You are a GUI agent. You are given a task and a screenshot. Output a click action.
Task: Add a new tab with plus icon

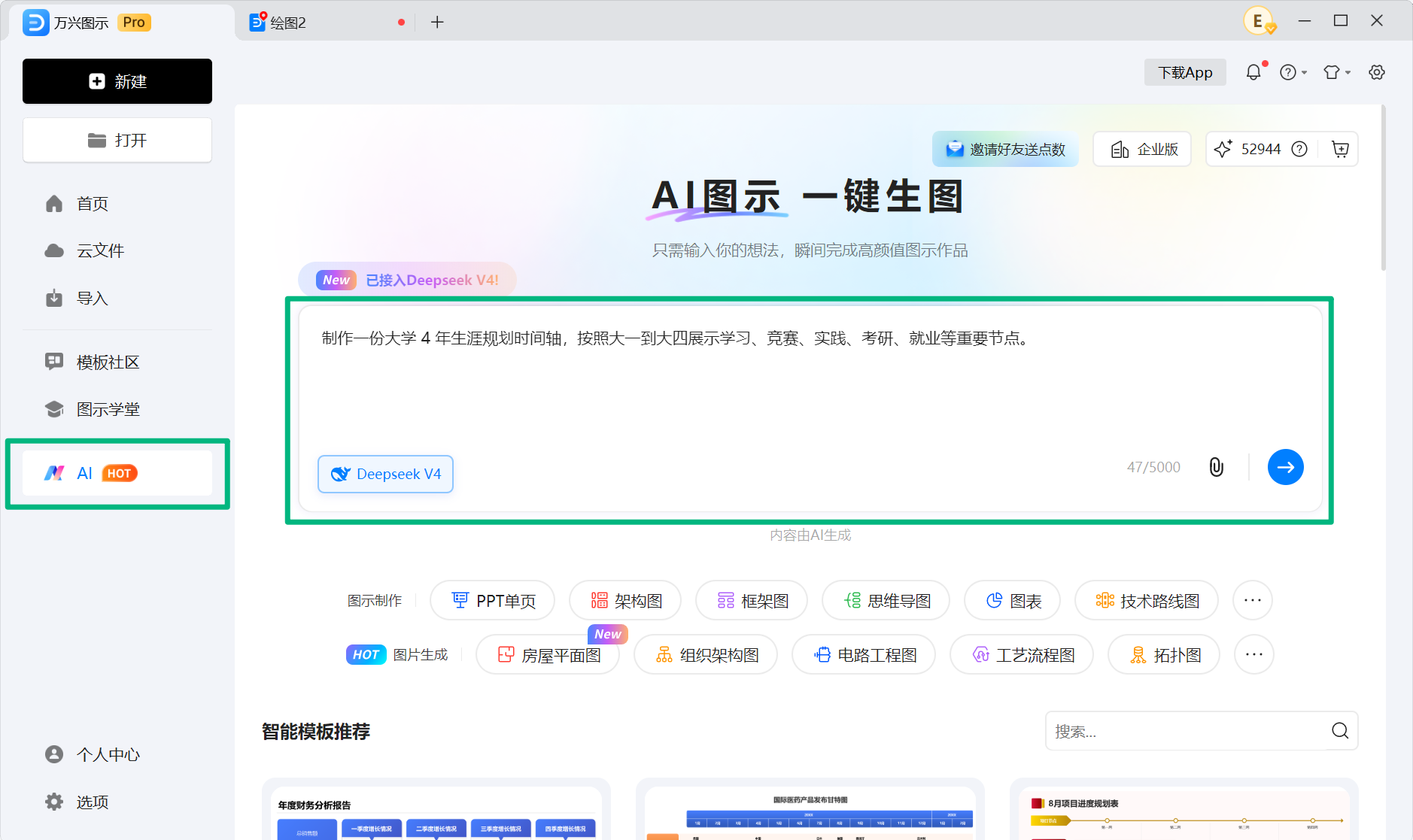tap(437, 23)
